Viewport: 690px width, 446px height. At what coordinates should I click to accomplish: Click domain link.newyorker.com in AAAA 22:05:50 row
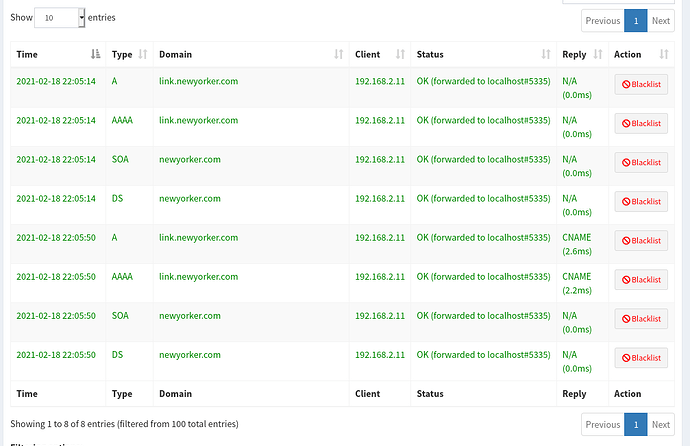click(198, 277)
